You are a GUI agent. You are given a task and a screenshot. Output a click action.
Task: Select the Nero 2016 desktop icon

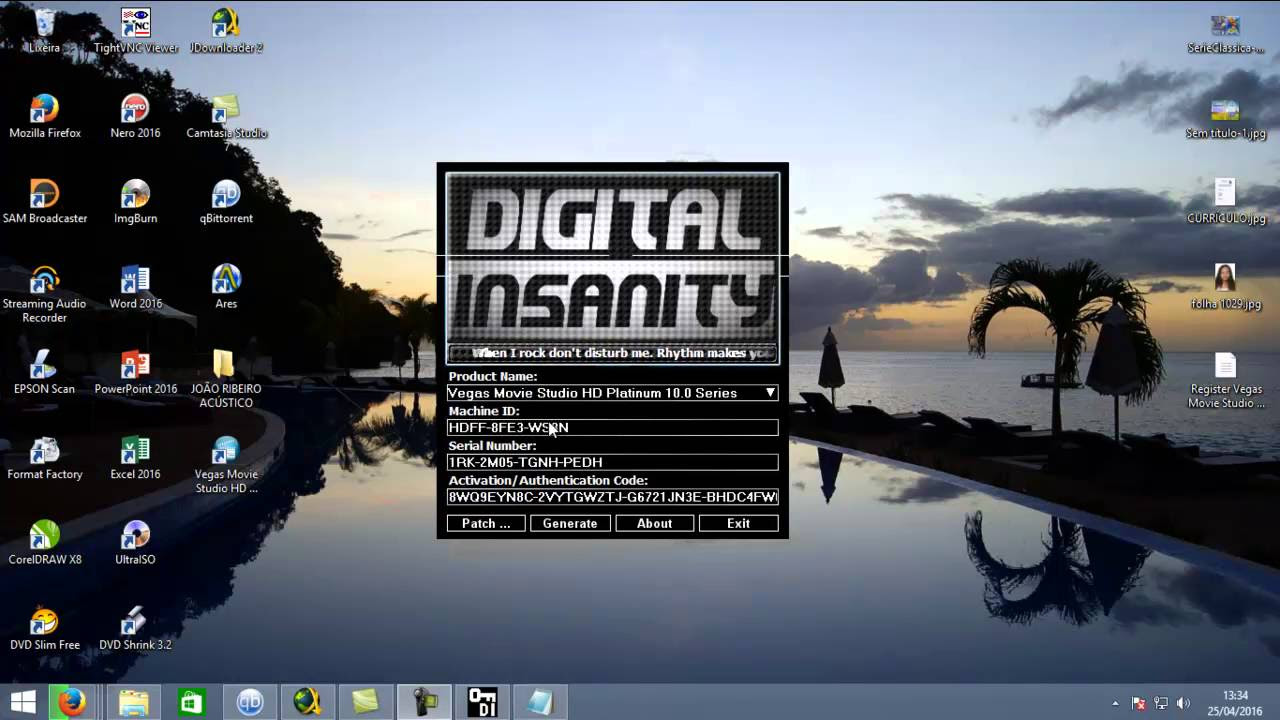pyautogui.click(x=135, y=116)
